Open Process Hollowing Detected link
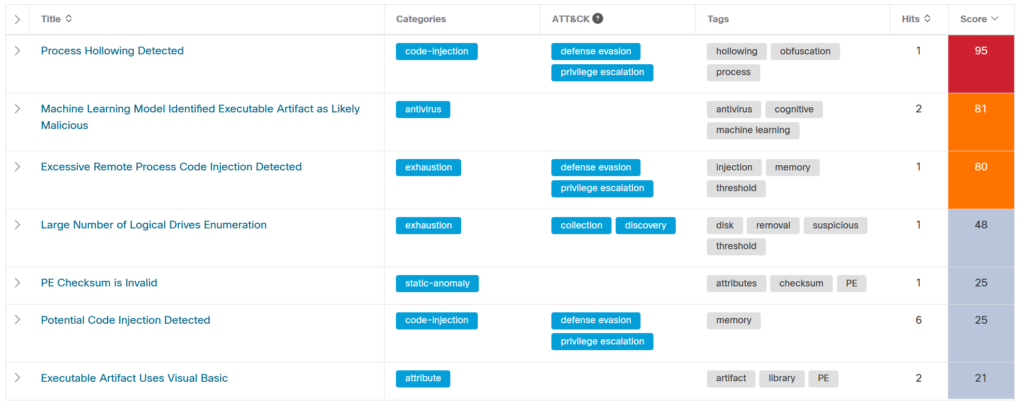1024x403 pixels. (x=112, y=51)
